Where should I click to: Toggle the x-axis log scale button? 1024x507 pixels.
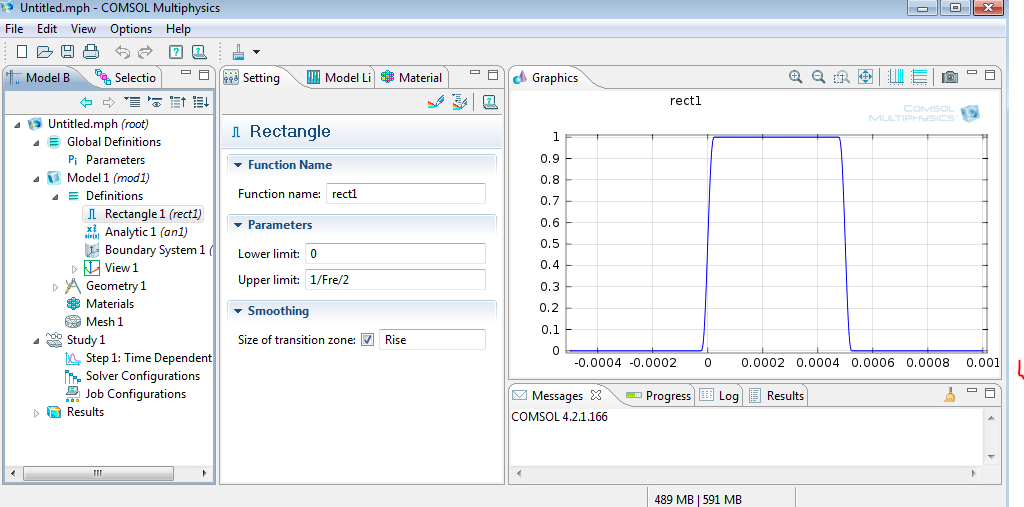pyautogui.click(x=896, y=77)
